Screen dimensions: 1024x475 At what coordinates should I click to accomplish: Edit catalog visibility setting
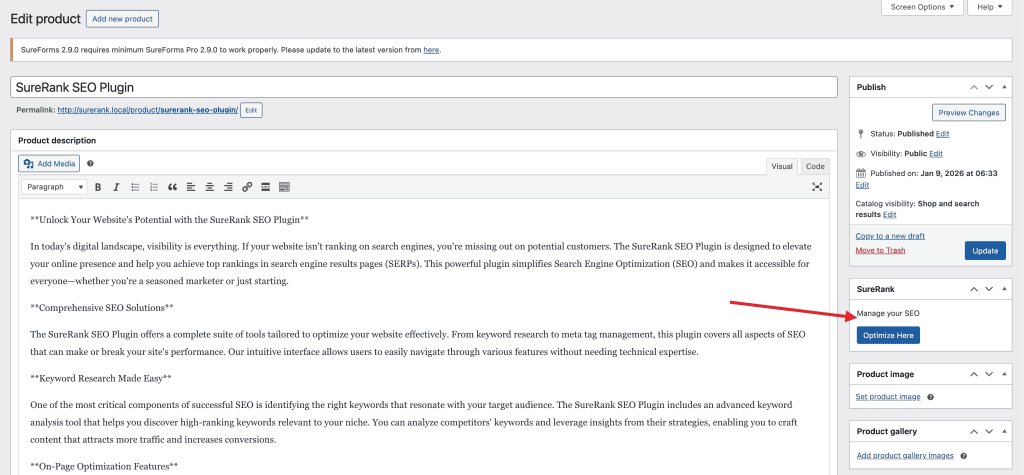(x=889, y=214)
